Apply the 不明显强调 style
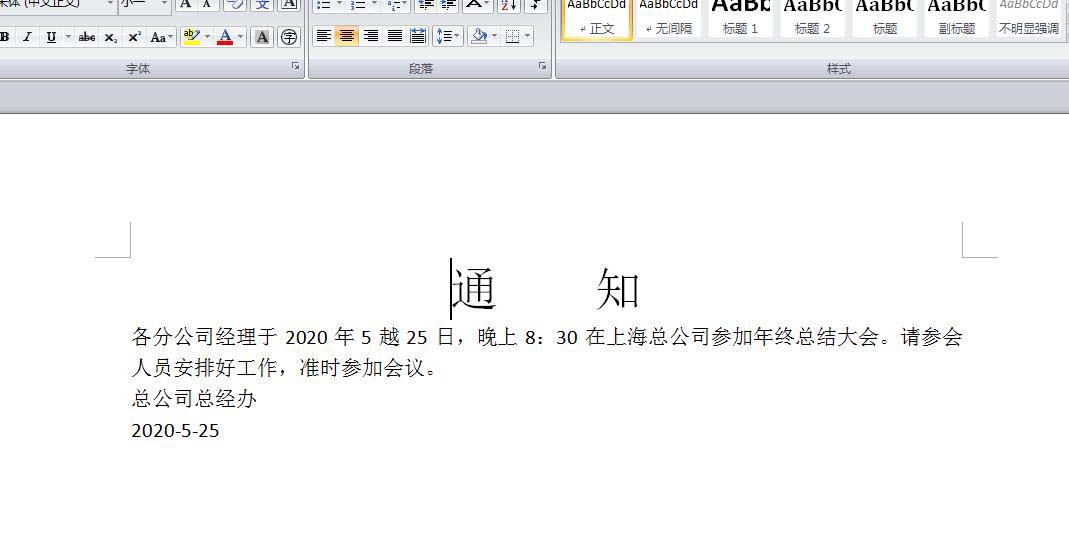1069x547 pixels. click(1029, 18)
